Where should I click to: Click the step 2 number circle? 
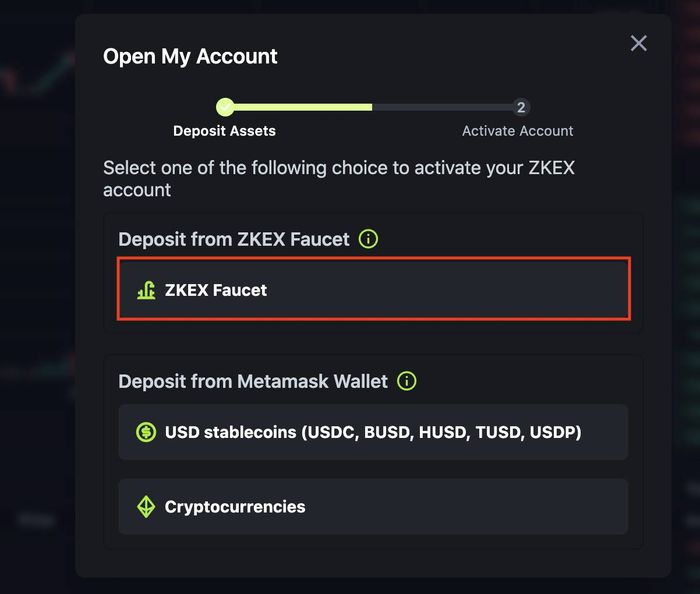(x=521, y=107)
